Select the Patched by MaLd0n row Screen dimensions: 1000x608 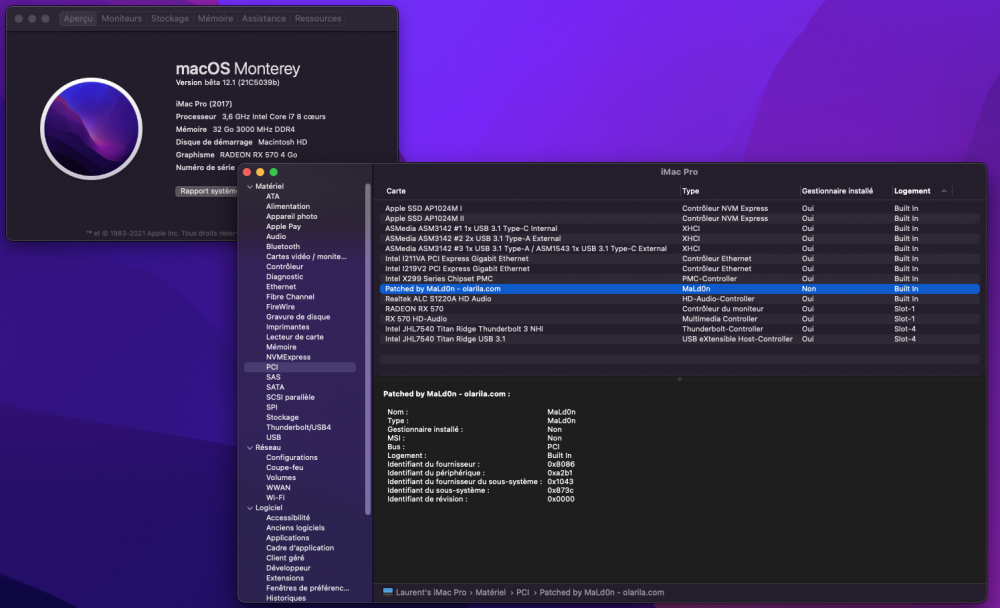point(679,289)
